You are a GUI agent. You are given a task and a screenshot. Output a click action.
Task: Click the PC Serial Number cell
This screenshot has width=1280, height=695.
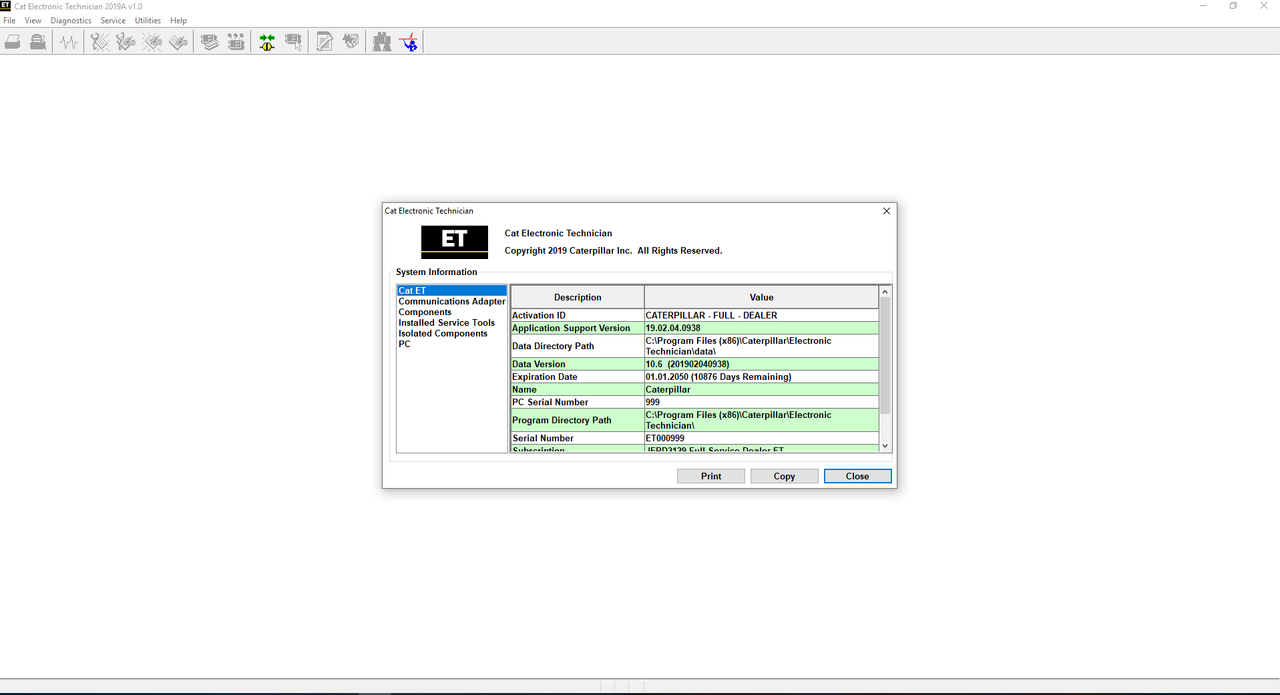(x=577, y=402)
